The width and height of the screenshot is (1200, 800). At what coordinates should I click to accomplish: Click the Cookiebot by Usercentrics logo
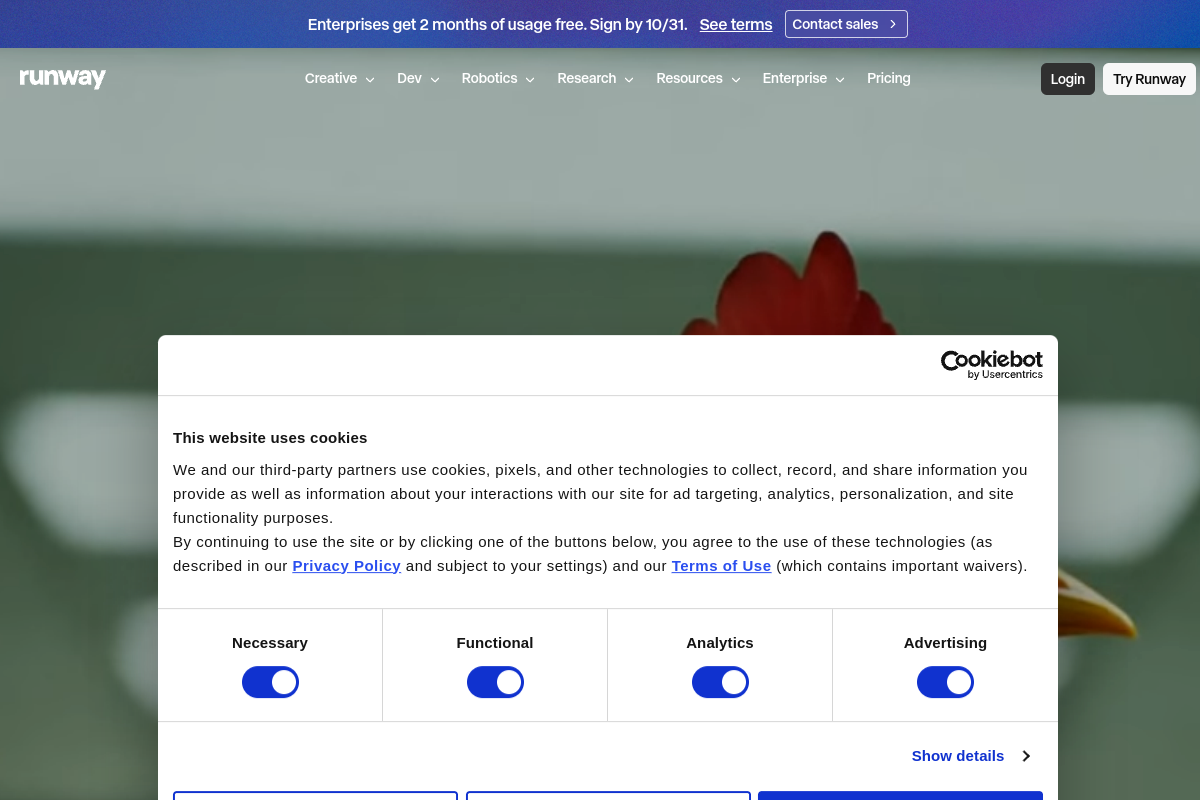coord(991,365)
